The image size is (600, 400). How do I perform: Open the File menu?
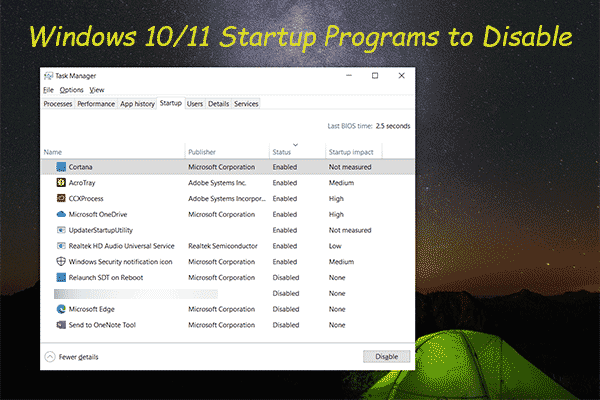[48, 90]
